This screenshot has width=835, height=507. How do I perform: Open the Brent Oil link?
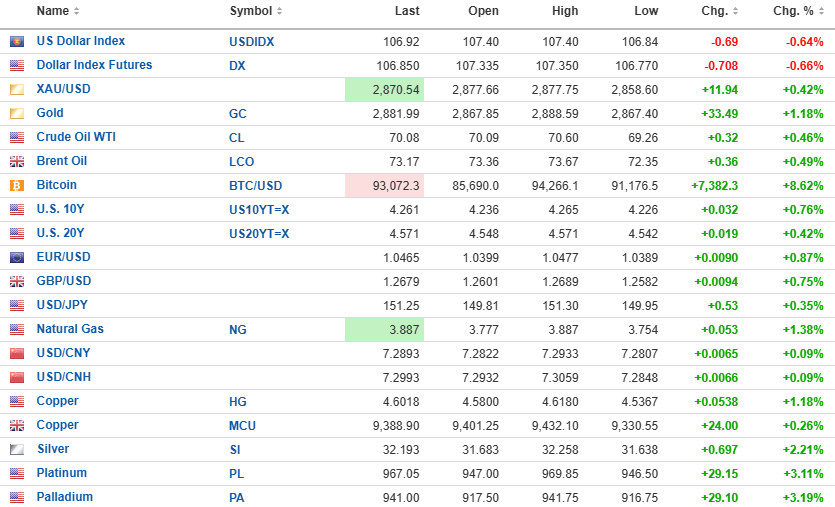(62, 161)
